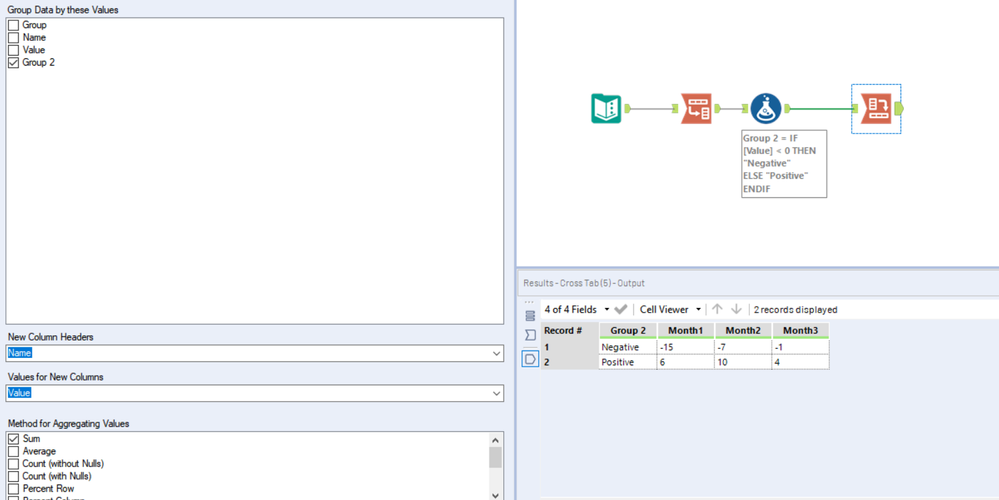Select the -15 cell under Month1
Image resolution: width=999 pixels, height=500 pixels.
686,347
